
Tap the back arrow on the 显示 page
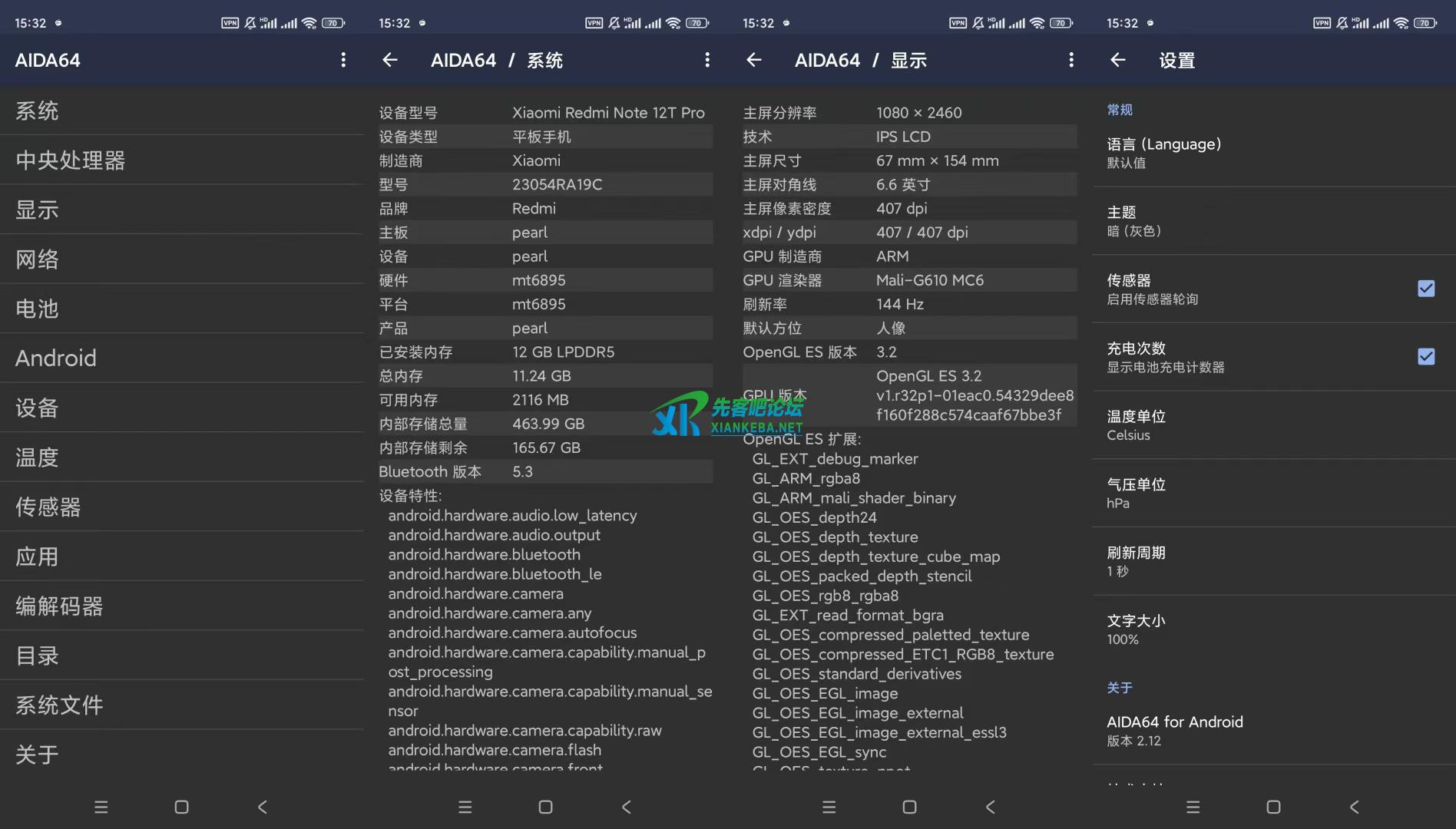(753, 60)
